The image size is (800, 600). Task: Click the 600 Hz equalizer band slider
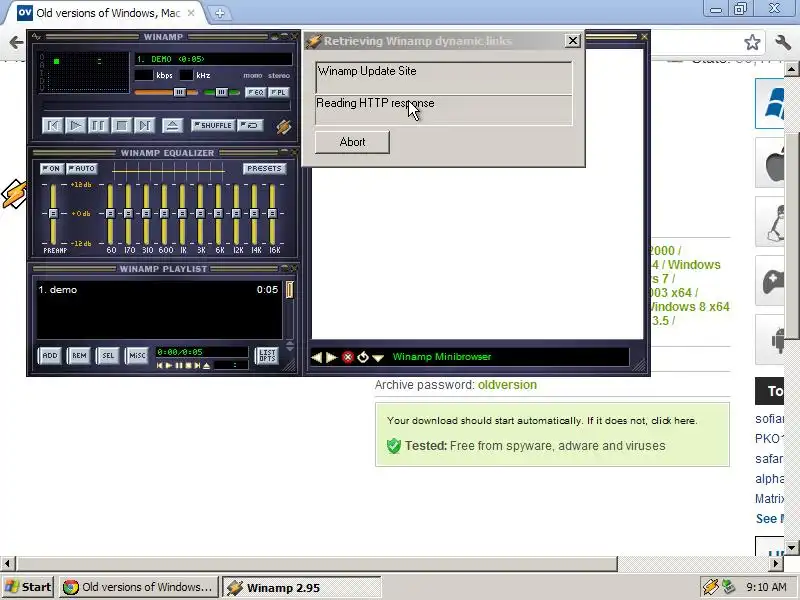tap(164, 214)
